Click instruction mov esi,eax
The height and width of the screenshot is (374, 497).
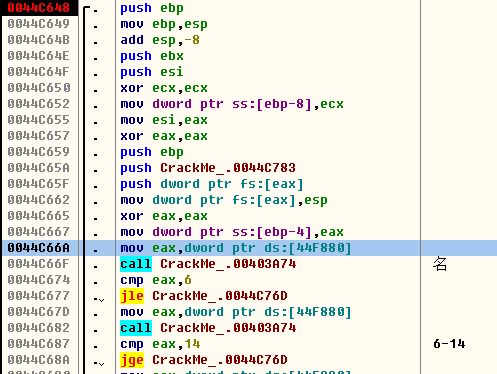coord(164,120)
